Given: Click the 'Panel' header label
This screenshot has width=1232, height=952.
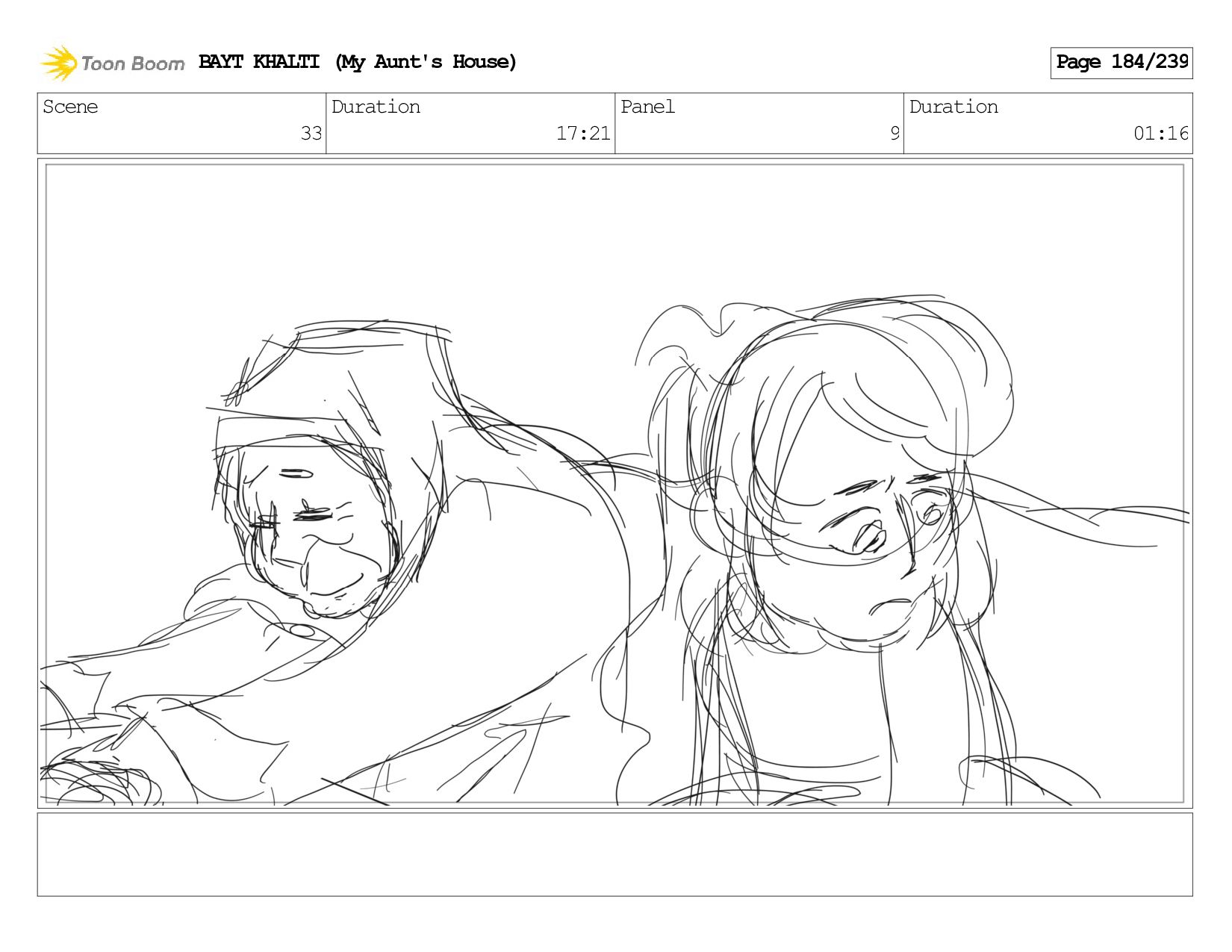Looking at the screenshot, I should click(x=647, y=107).
